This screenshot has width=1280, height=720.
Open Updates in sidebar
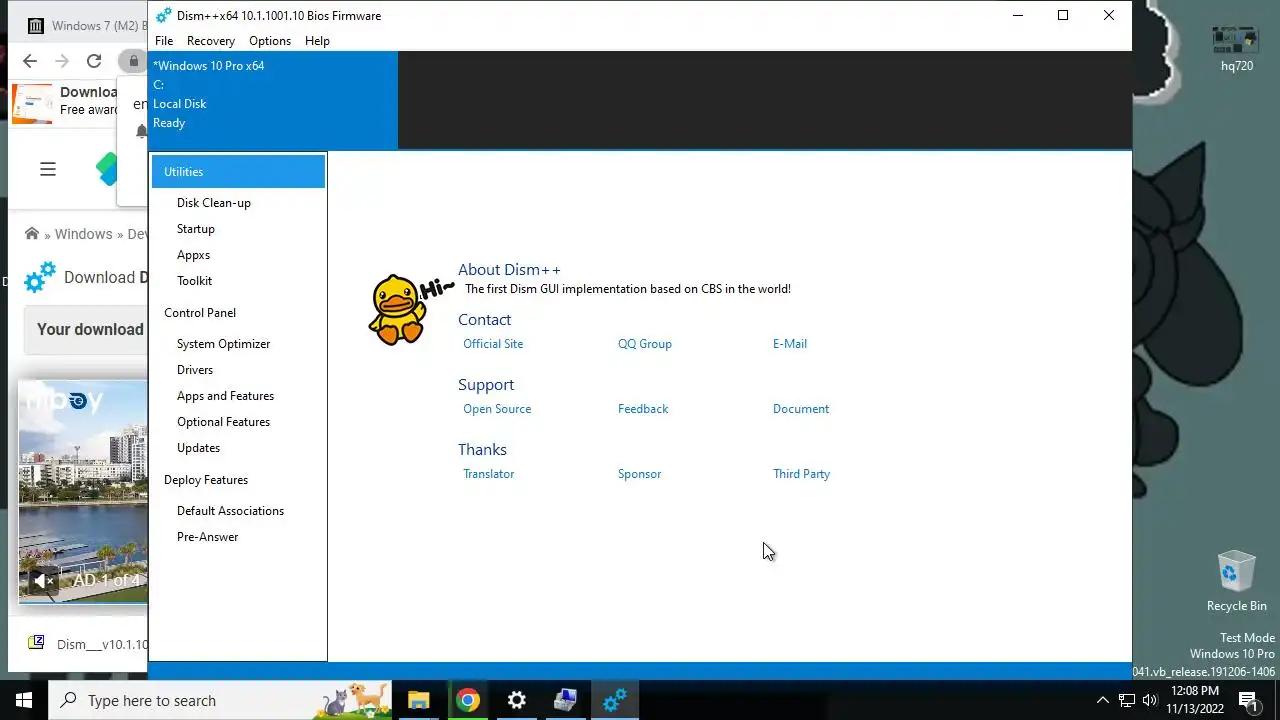point(198,448)
